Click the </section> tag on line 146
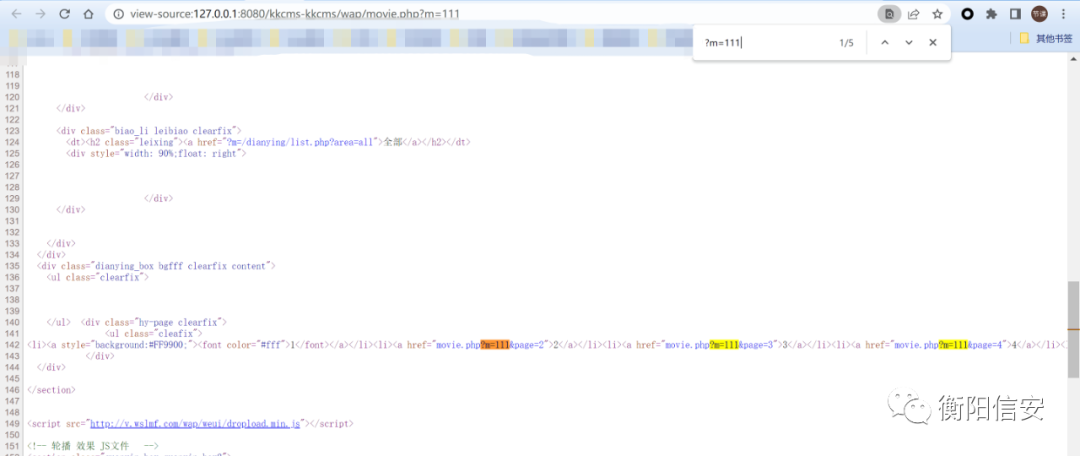Viewport: 1080px width, 456px height. [x=50, y=390]
